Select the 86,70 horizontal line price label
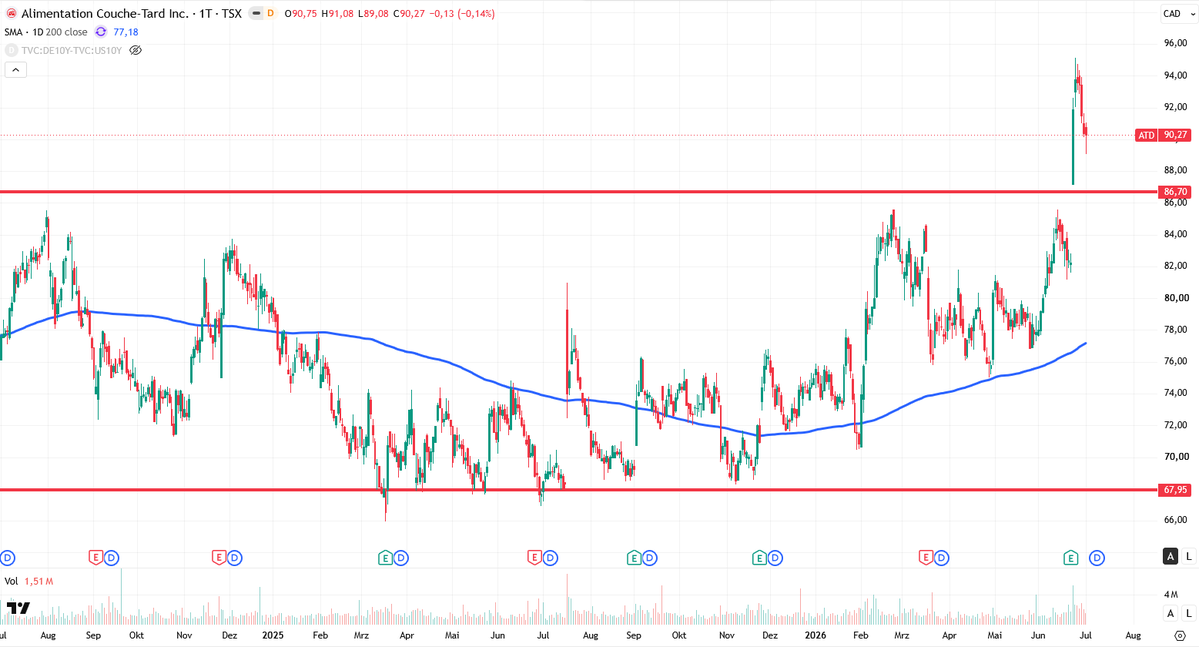1199x647 pixels. (x=1175, y=192)
